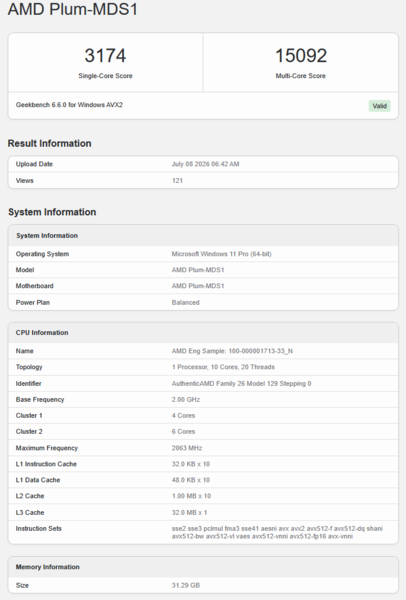The width and height of the screenshot is (406, 600).
Task: Click the Maximum Frequency label
Action: [x=47, y=448]
